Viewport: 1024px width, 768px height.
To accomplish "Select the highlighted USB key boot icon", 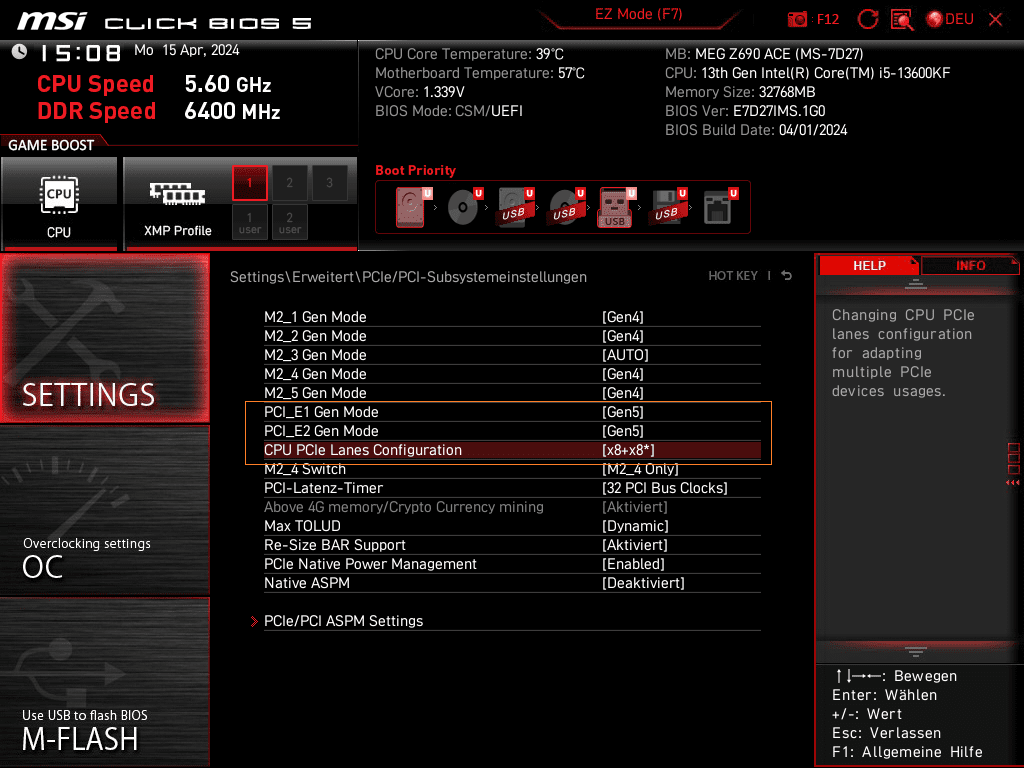I will (x=616, y=207).
